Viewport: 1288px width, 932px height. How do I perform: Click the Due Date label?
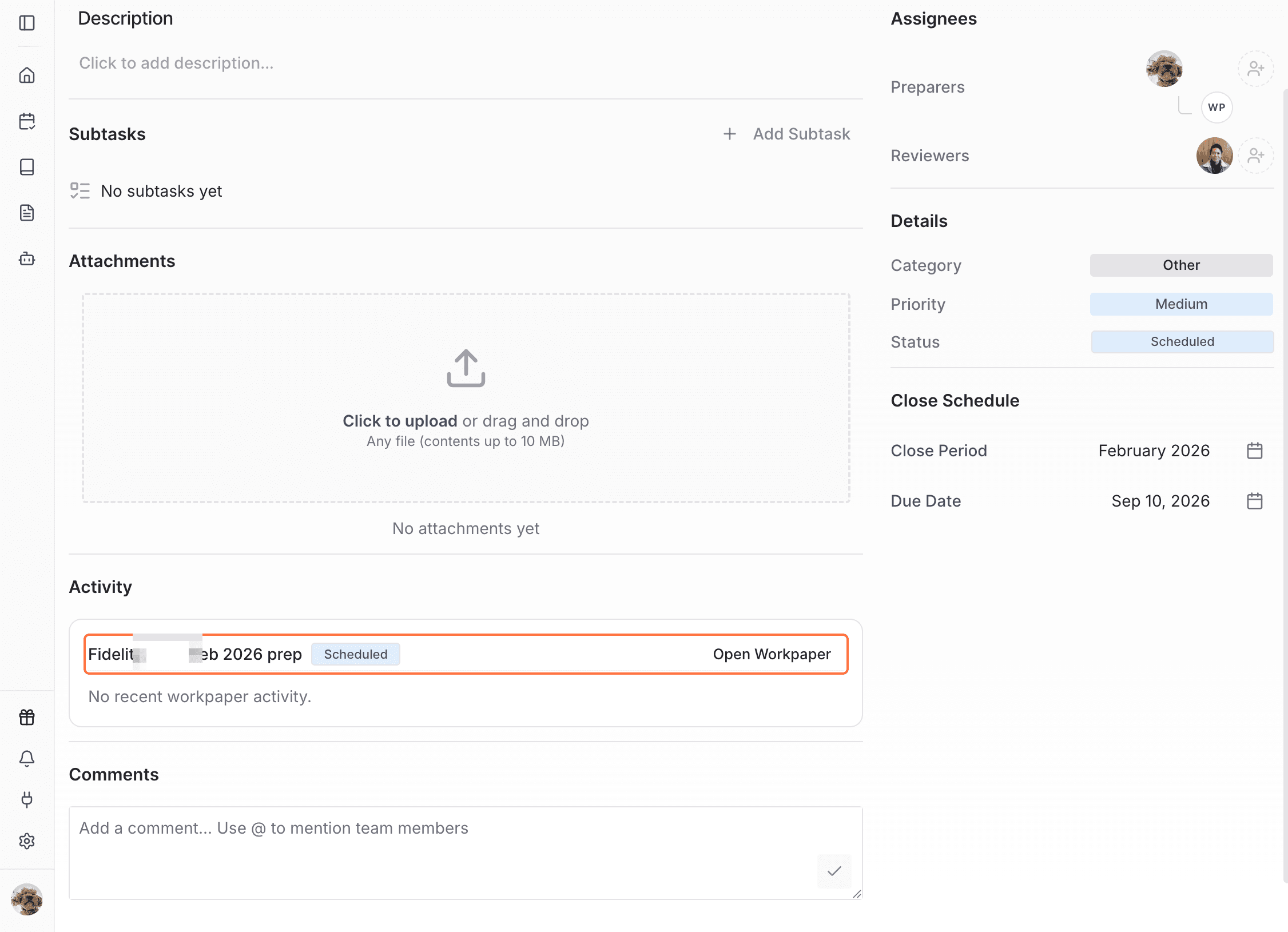925,501
